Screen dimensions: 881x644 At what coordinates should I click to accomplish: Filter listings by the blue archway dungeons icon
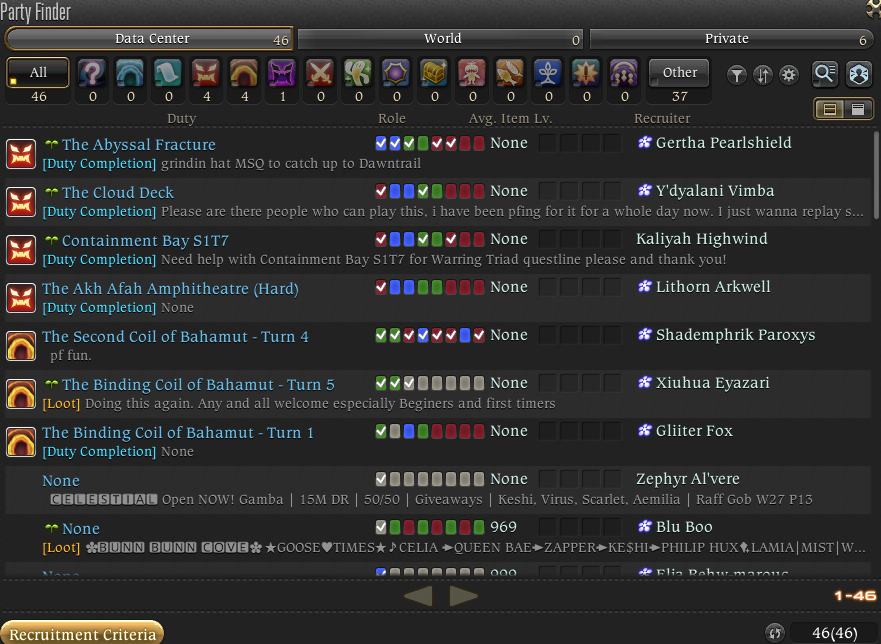coord(130,73)
